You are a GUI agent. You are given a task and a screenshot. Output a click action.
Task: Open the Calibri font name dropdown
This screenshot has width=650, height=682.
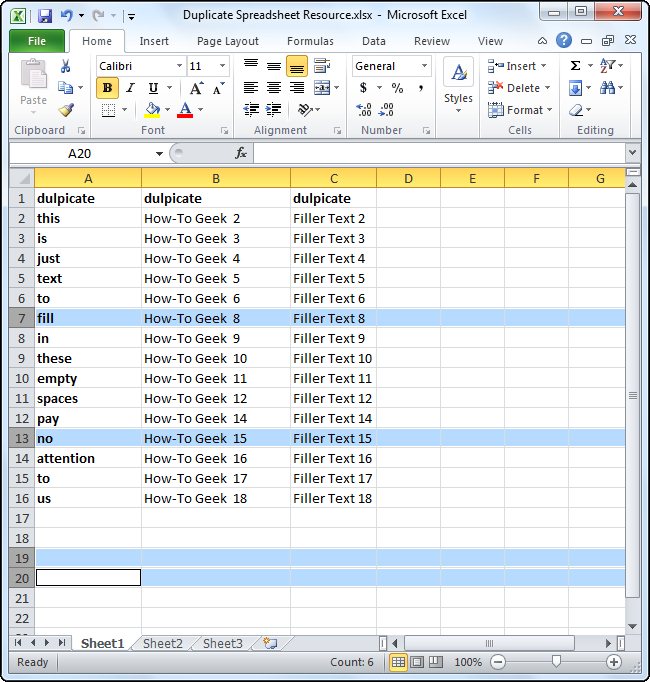pyautogui.click(x=179, y=66)
